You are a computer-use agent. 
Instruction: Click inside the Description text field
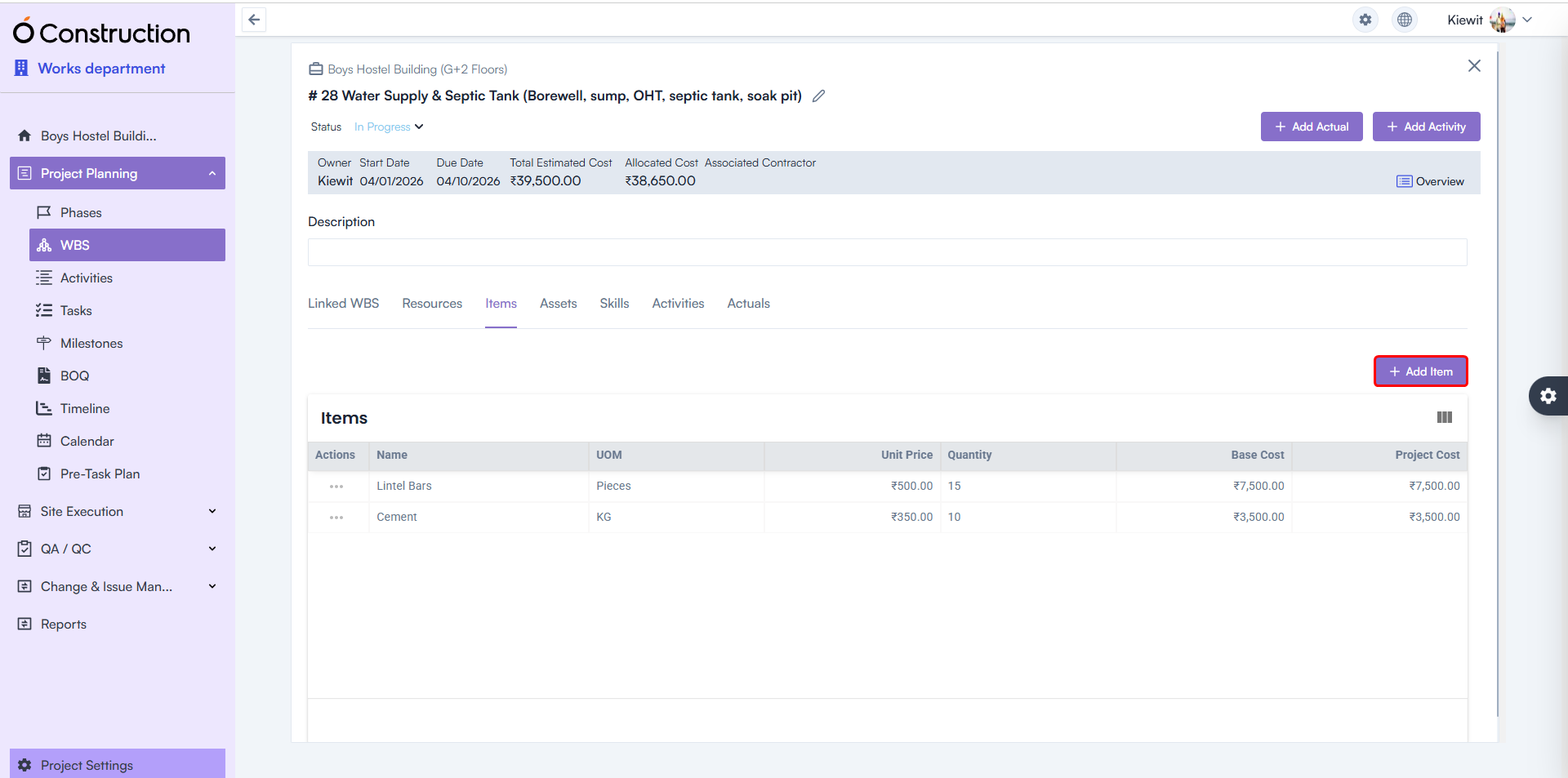[x=887, y=251]
